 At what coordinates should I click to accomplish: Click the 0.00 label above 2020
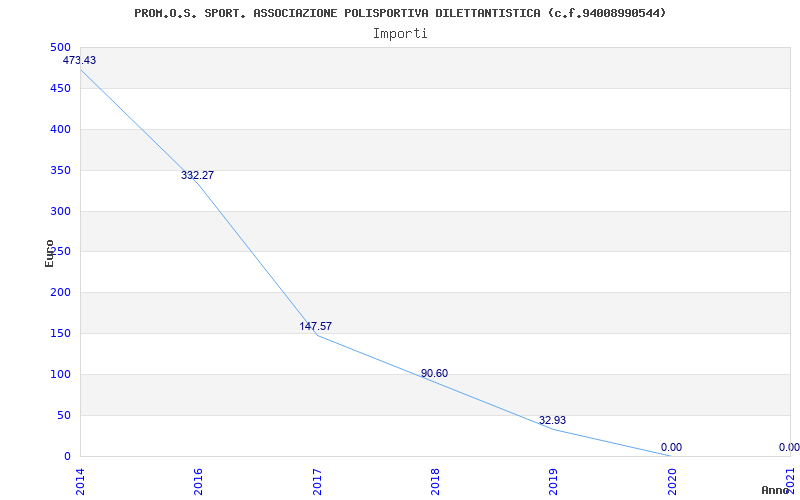tap(671, 447)
